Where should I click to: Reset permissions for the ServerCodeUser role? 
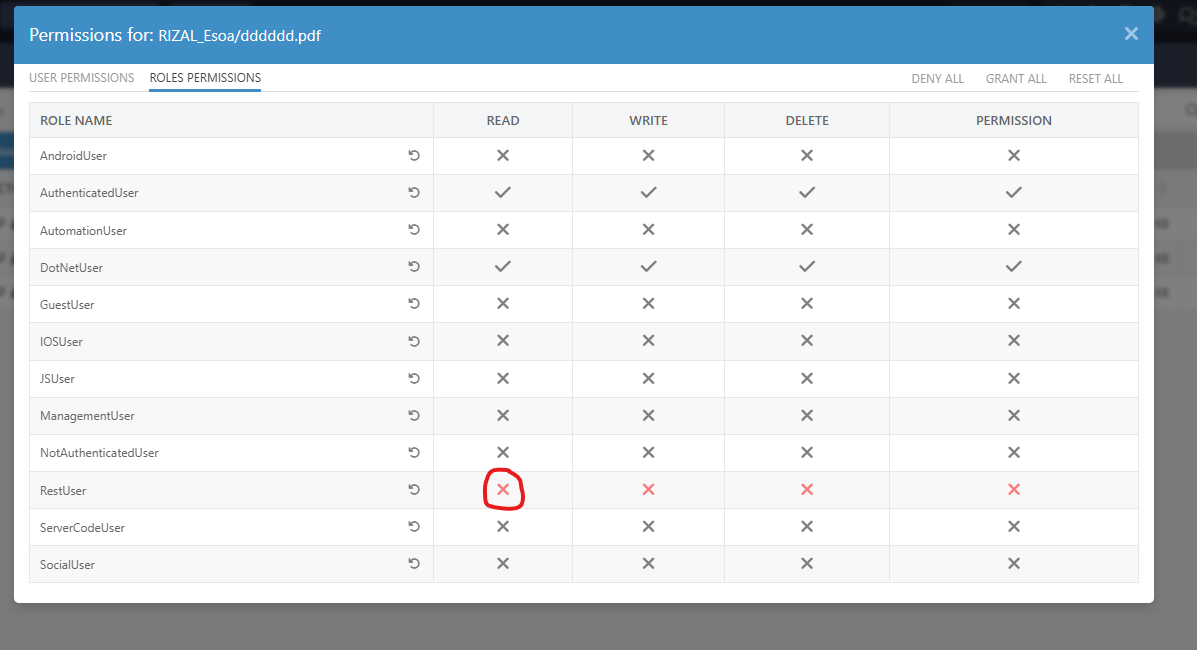[414, 526]
